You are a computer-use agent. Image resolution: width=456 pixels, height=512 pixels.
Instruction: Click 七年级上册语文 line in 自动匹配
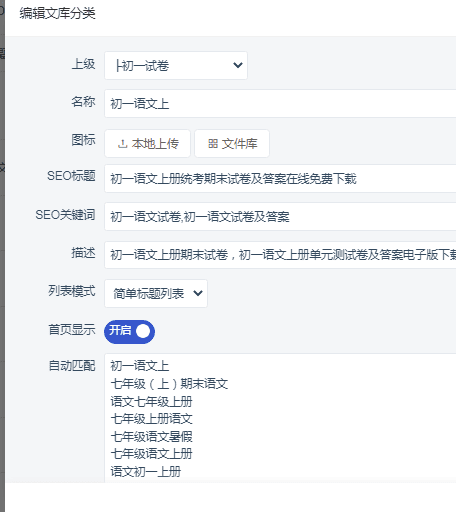(151, 419)
